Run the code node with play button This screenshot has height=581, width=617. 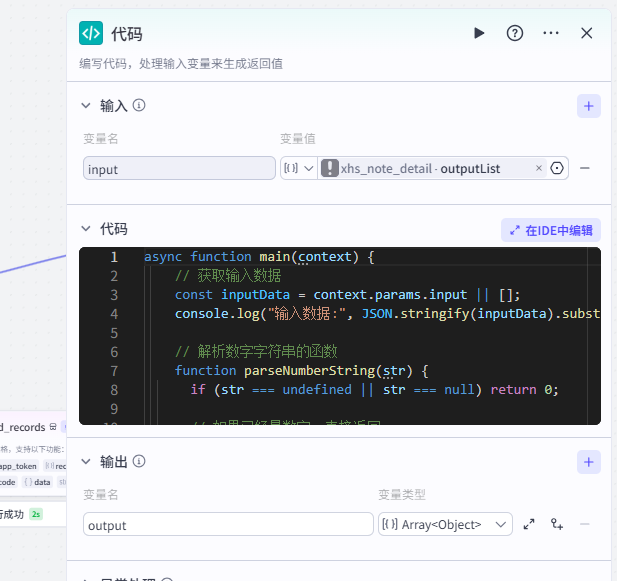(479, 33)
